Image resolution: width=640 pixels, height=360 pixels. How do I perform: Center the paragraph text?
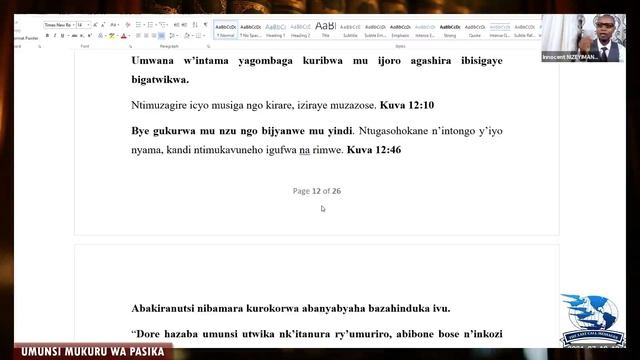click(x=146, y=36)
